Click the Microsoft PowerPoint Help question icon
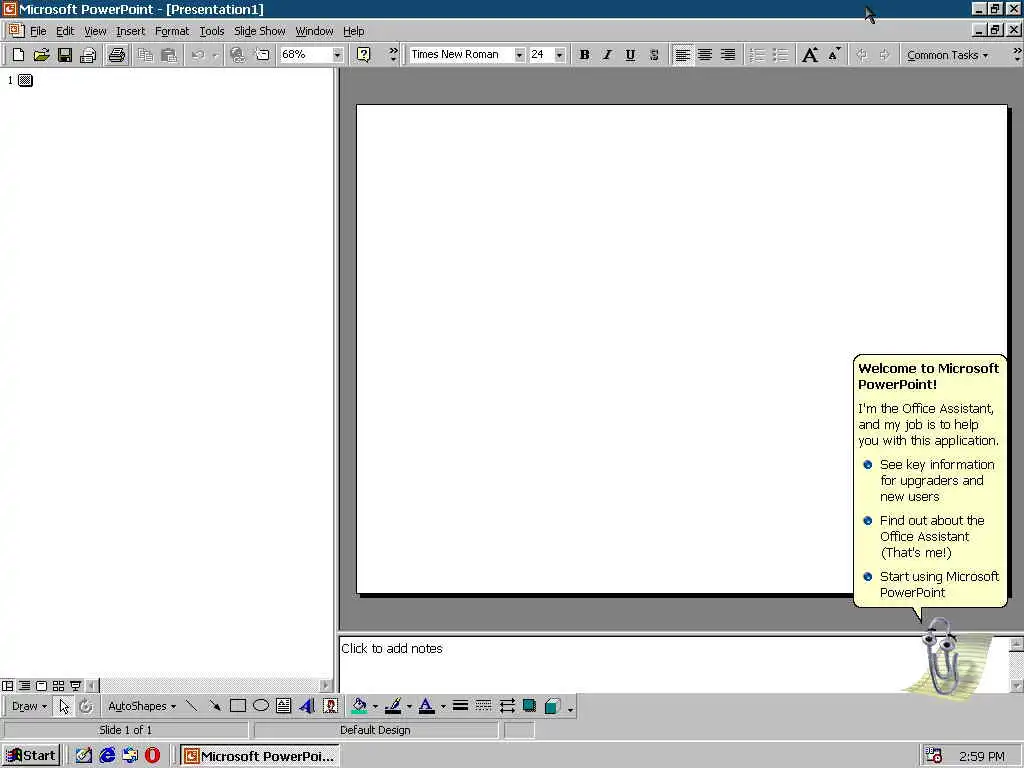The width and height of the screenshot is (1024, 768). coord(364,55)
